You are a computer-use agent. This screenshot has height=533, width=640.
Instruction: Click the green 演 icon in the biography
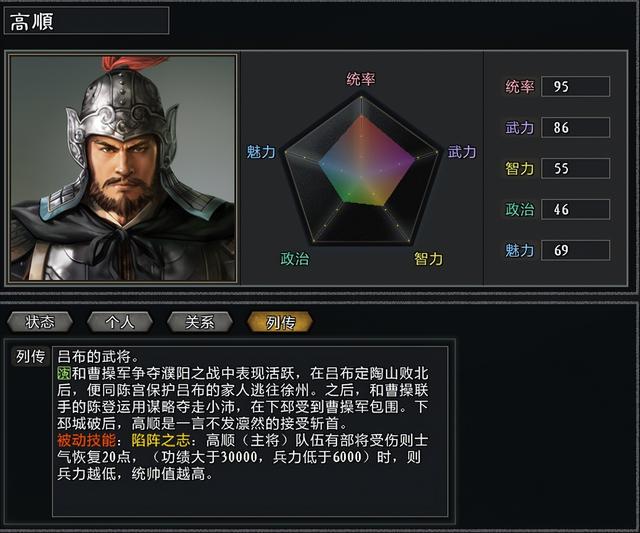click(x=64, y=372)
